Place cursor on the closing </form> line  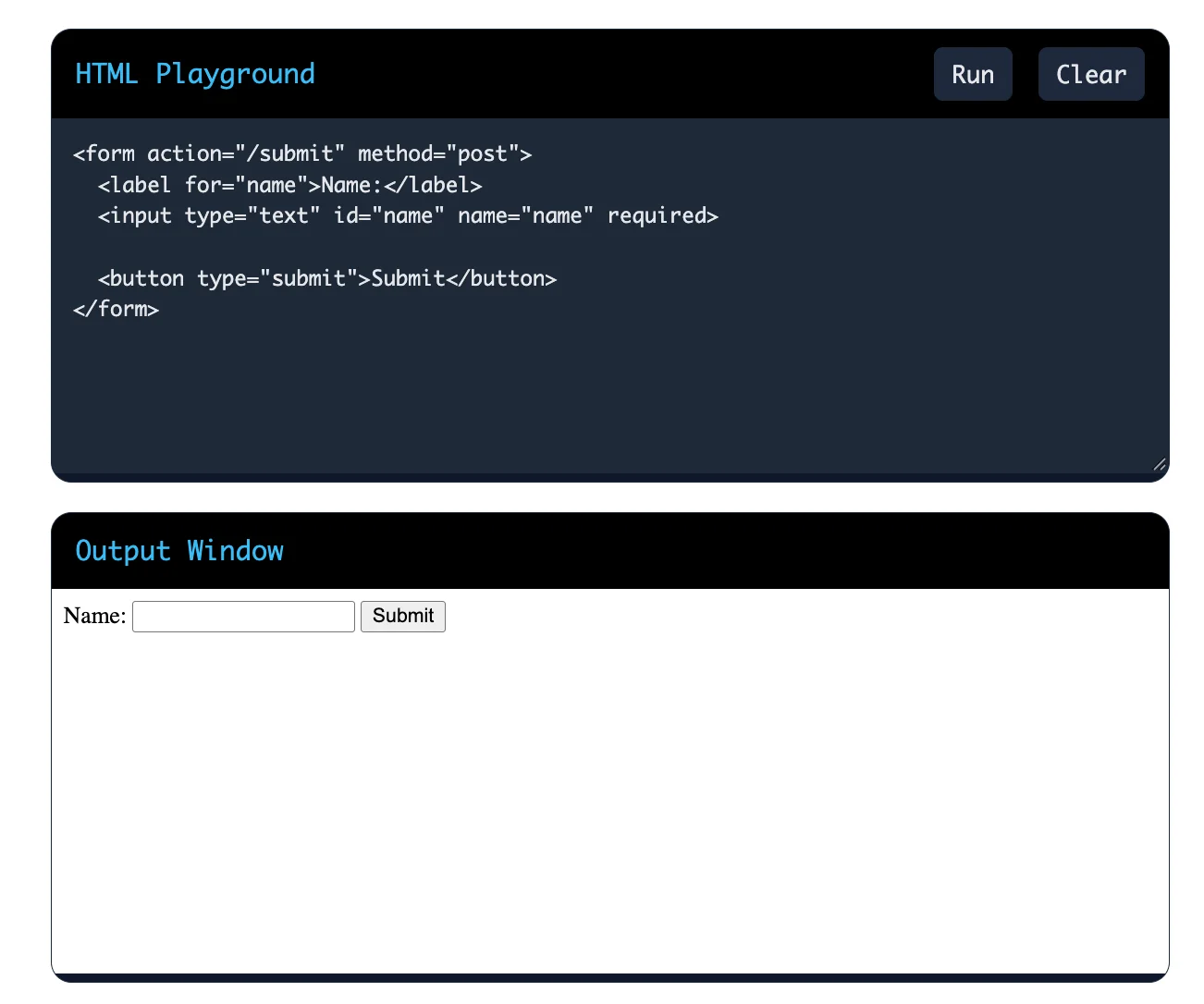[116, 309]
